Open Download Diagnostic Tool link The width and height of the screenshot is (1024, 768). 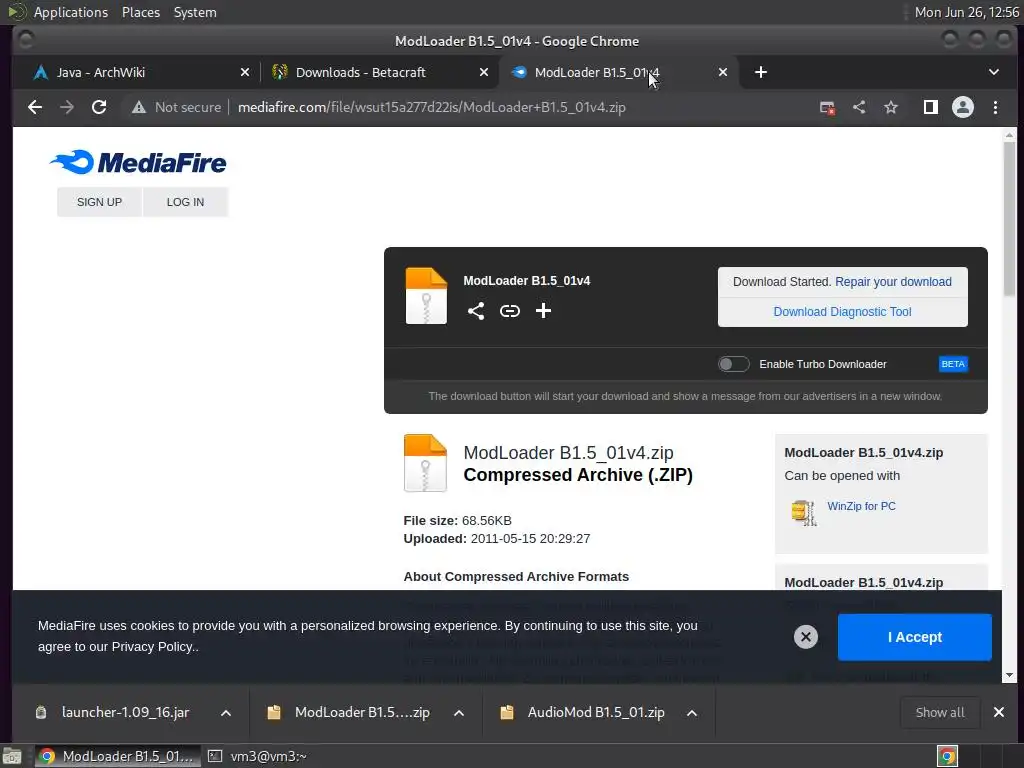click(842, 312)
